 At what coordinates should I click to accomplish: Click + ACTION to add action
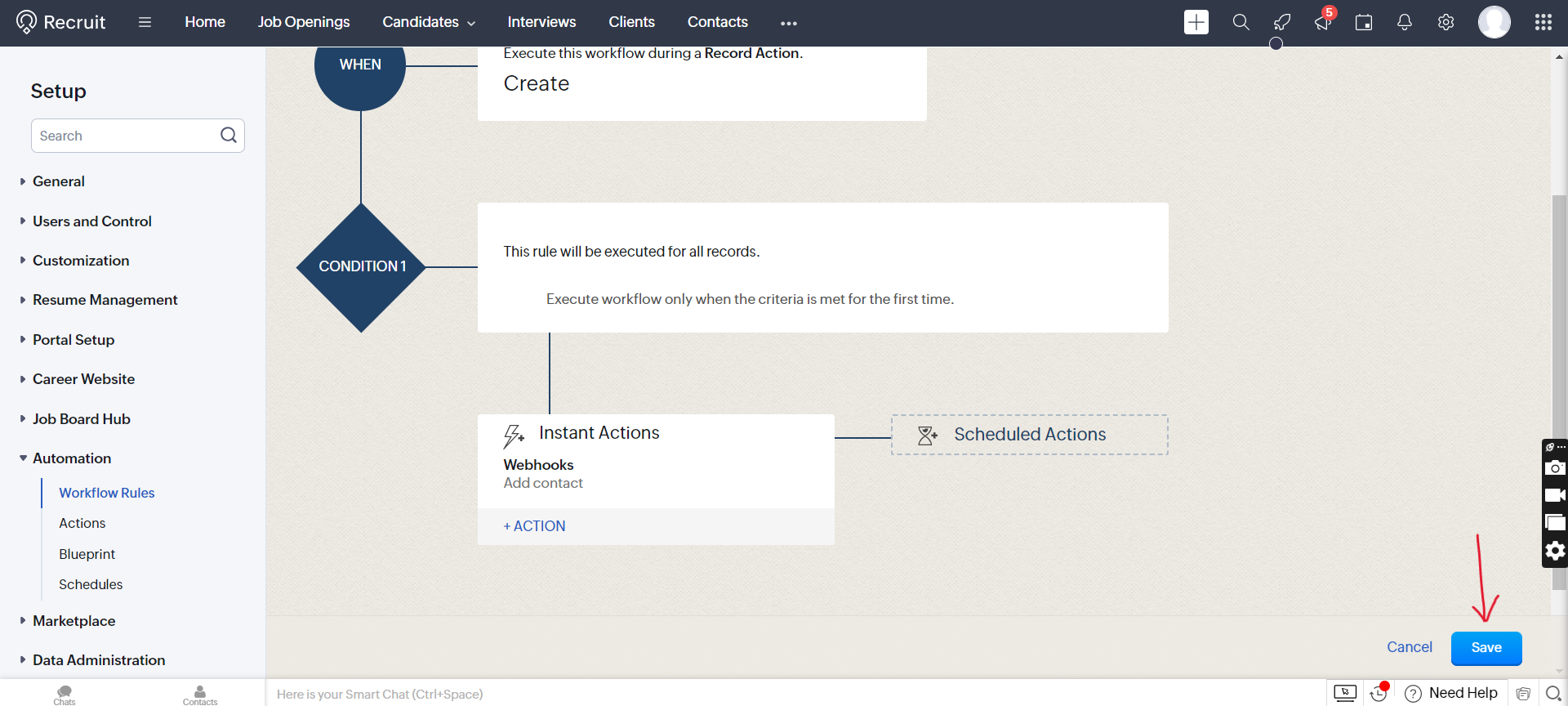(535, 526)
